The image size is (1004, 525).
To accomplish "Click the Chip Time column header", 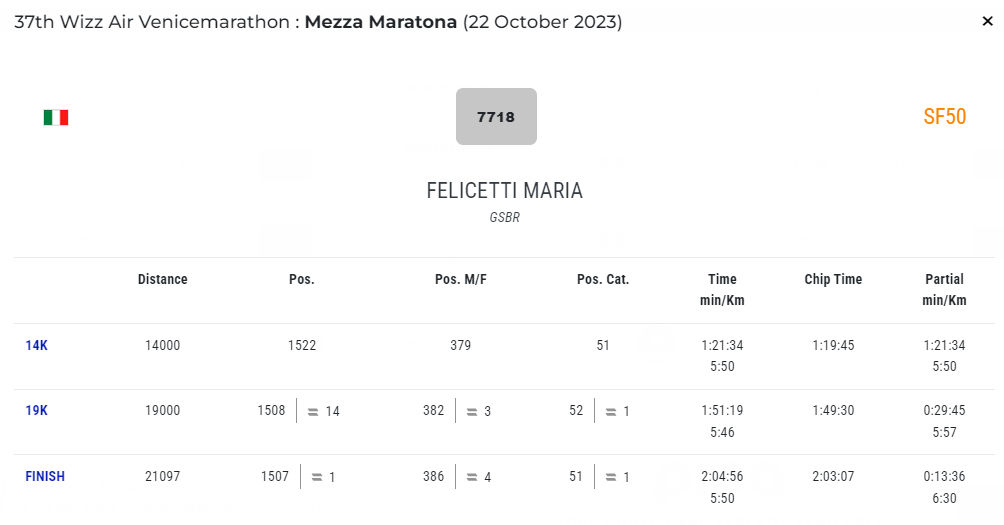I will [x=833, y=280].
